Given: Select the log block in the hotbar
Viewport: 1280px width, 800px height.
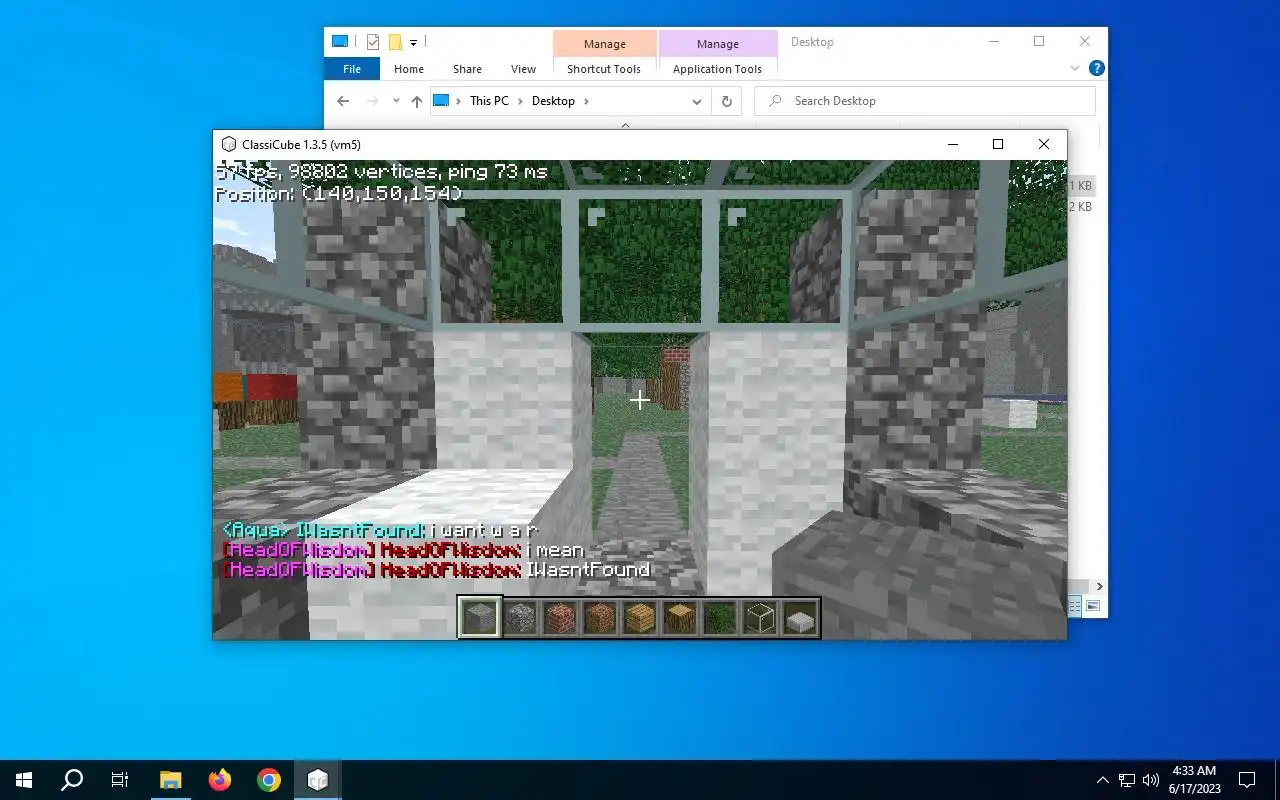Looking at the screenshot, I should pos(680,618).
